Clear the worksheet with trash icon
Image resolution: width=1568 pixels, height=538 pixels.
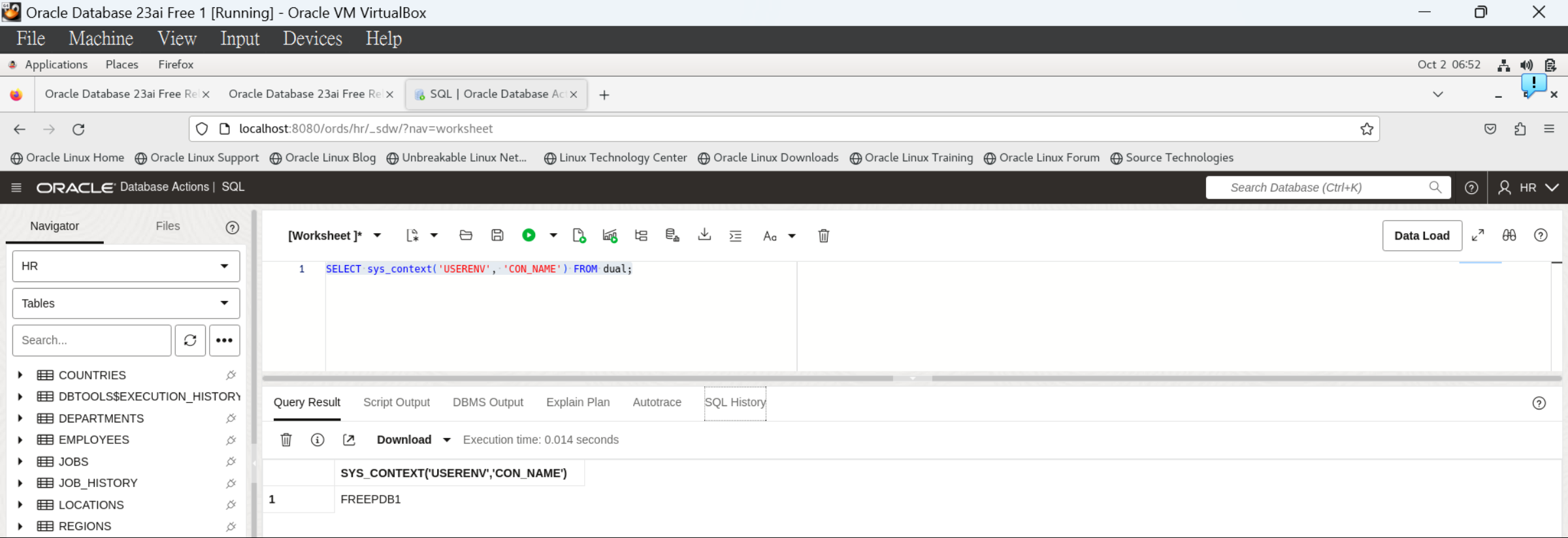pyautogui.click(x=824, y=236)
